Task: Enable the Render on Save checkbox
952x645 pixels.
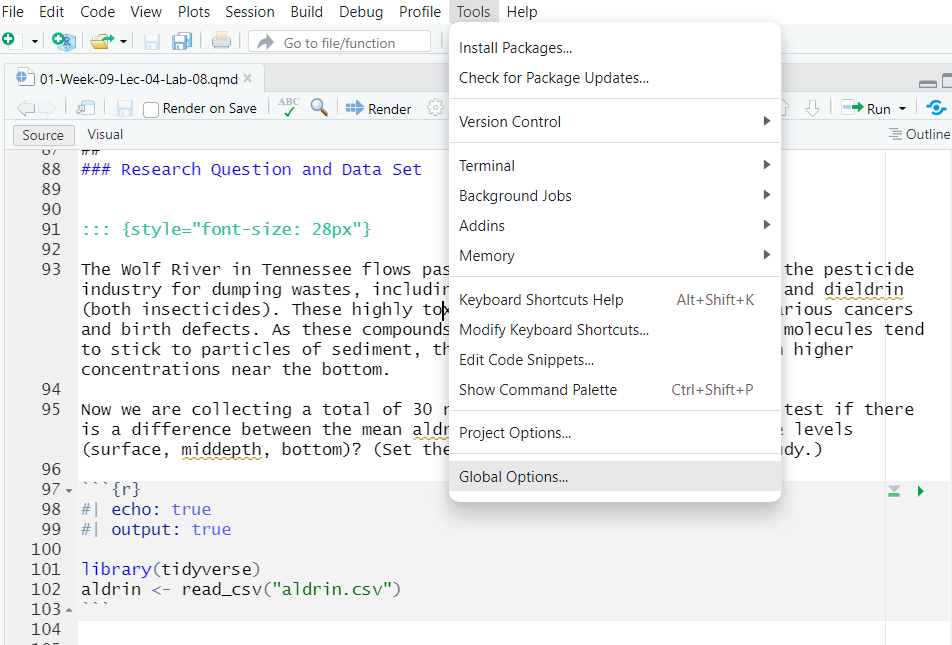Action: (151, 109)
